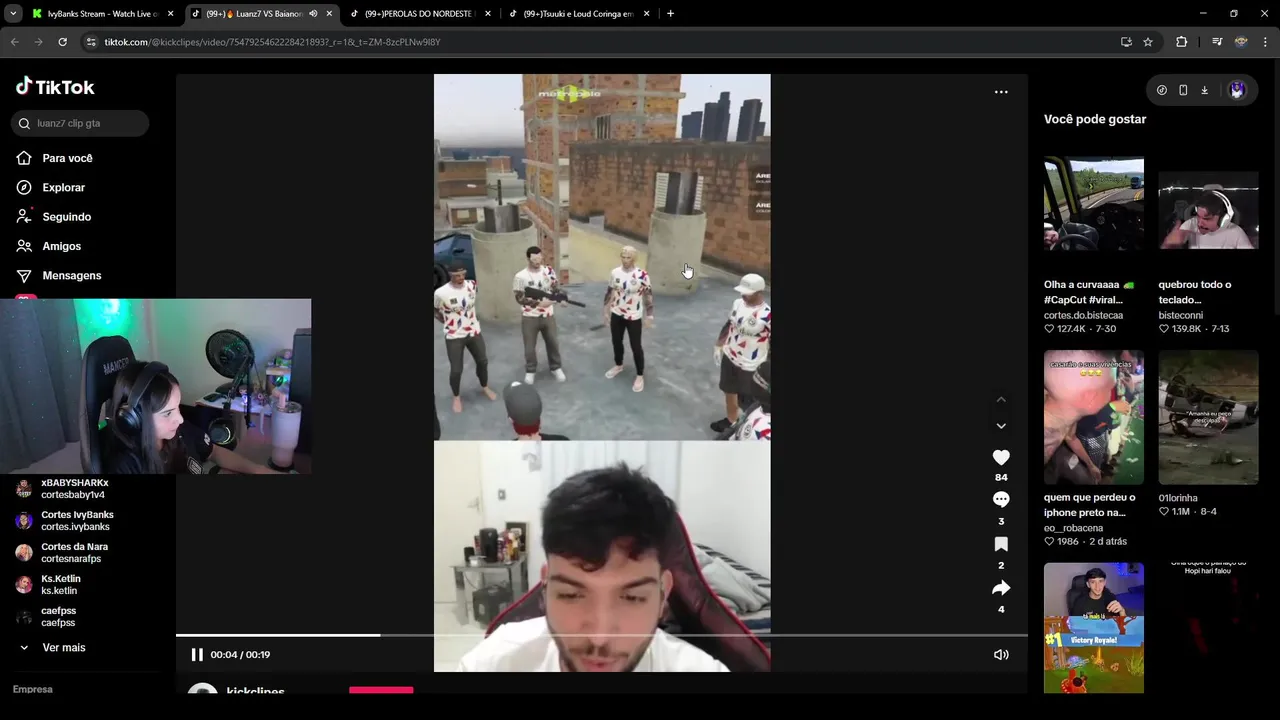Image resolution: width=1280 pixels, height=720 pixels.
Task: Click the browser forward arrow
Action: coord(38,42)
